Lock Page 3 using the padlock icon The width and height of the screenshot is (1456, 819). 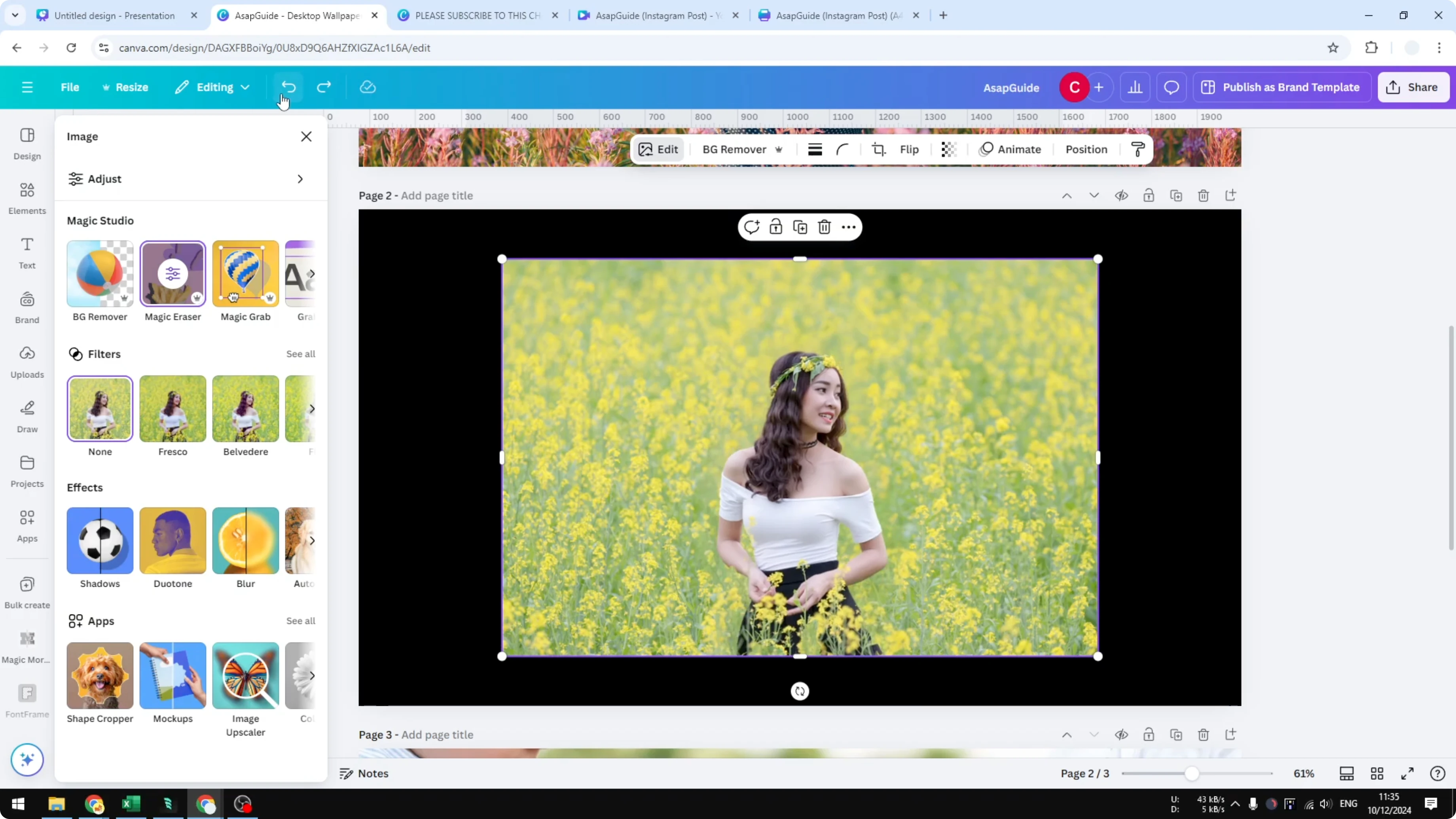[1149, 735]
